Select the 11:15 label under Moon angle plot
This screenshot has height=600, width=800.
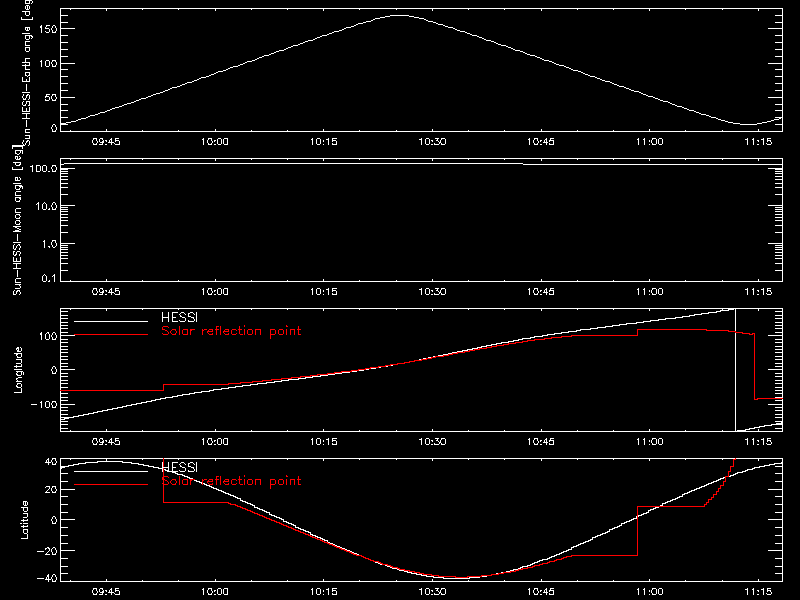coord(758,292)
